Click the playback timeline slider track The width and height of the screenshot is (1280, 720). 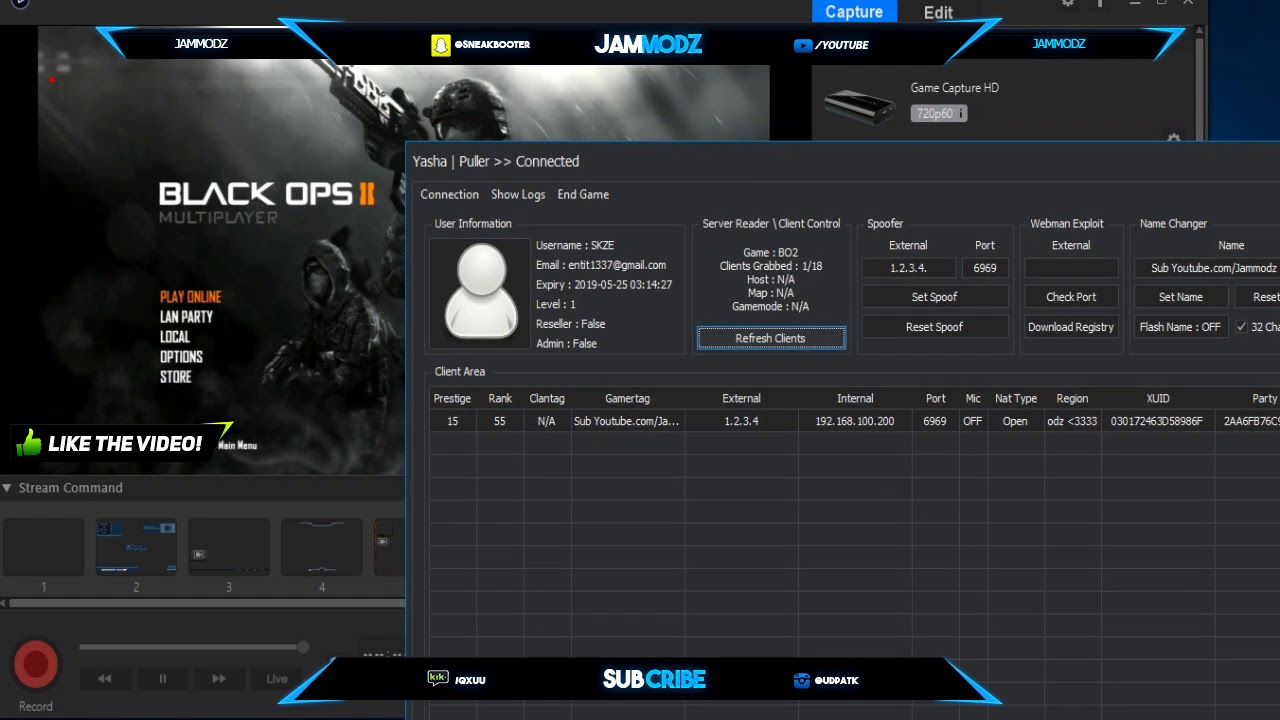(190, 647)
